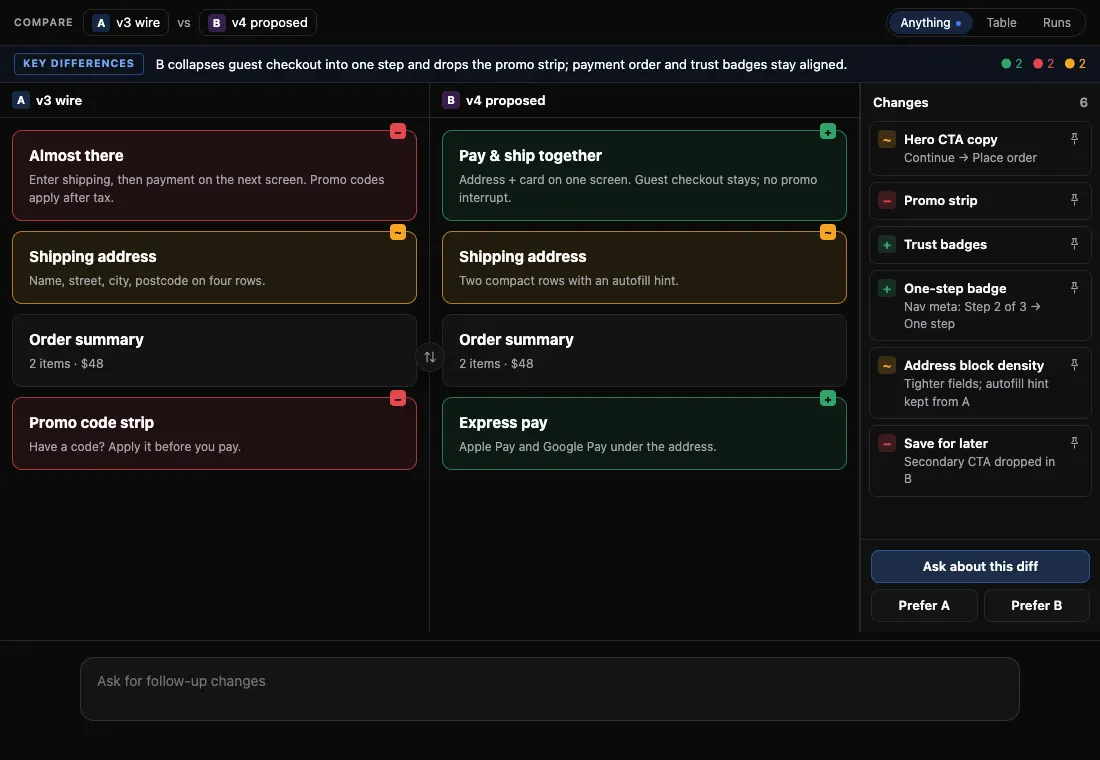
Task: Pin the Address block density change
Action: click(1074, 365)
